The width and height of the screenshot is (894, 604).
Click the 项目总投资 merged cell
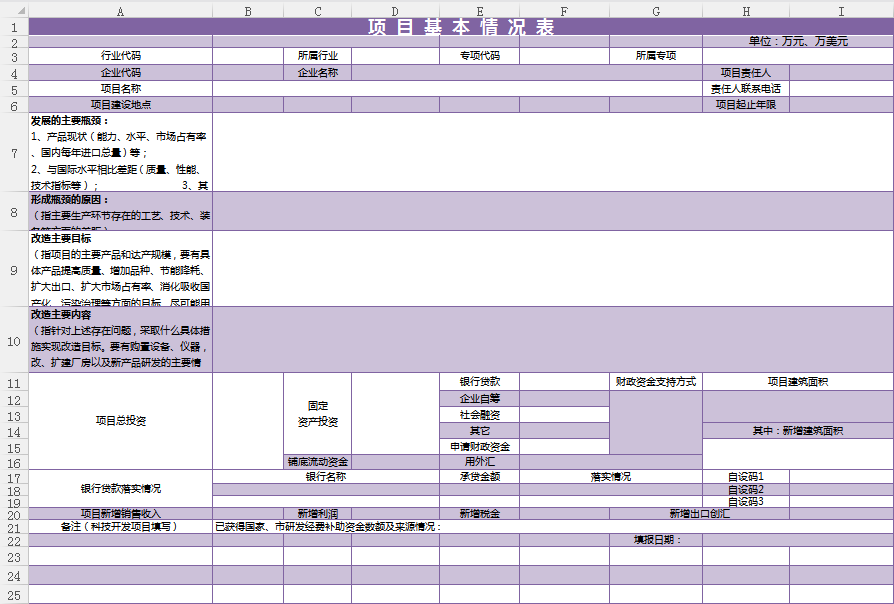pyautogui.click(x=120, y=421)
